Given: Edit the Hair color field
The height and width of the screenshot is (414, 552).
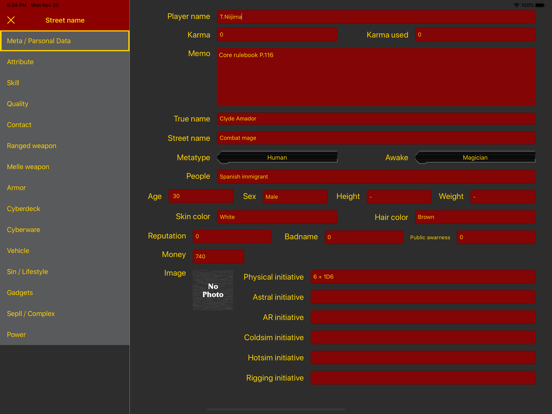Looking at the screenshot, I should point(475,217).
